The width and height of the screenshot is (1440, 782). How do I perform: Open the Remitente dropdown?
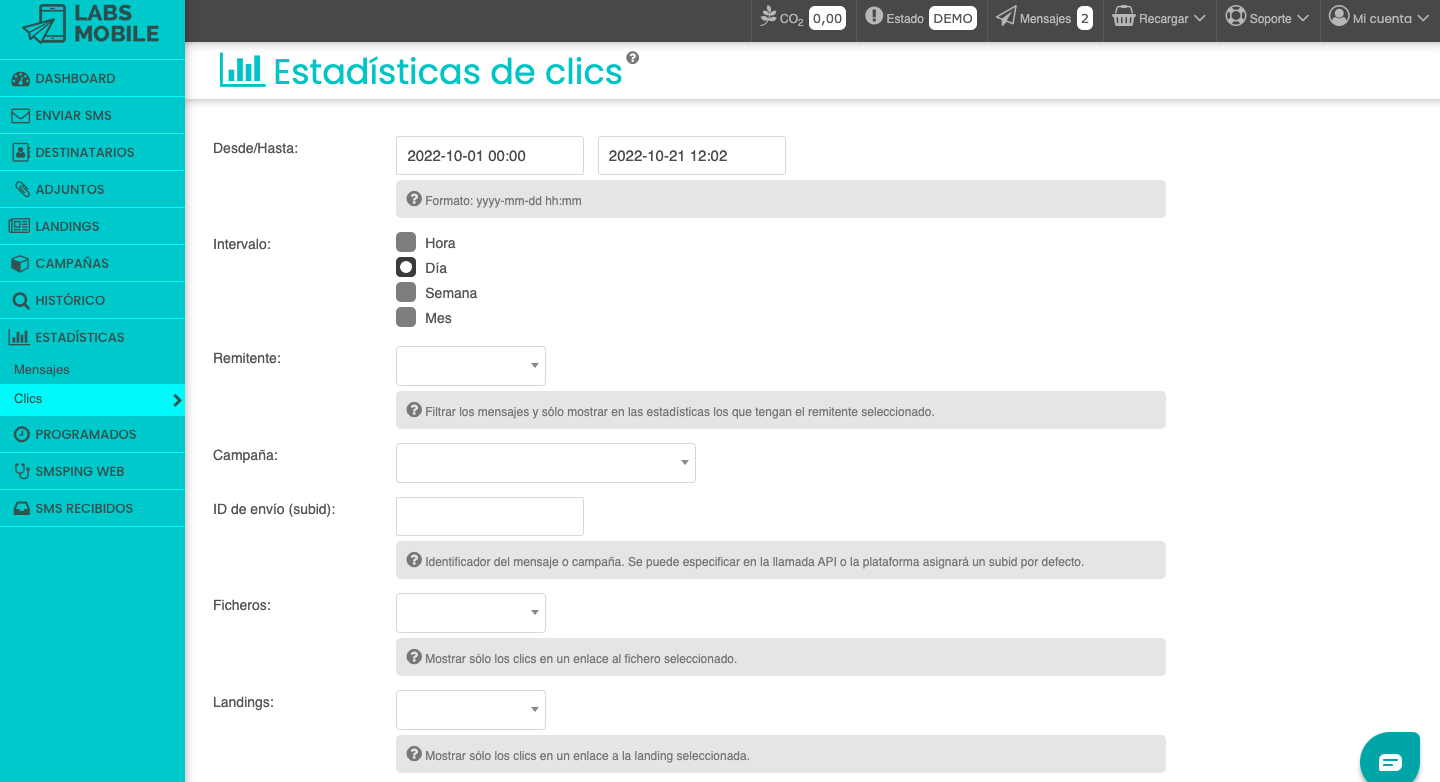471,366
